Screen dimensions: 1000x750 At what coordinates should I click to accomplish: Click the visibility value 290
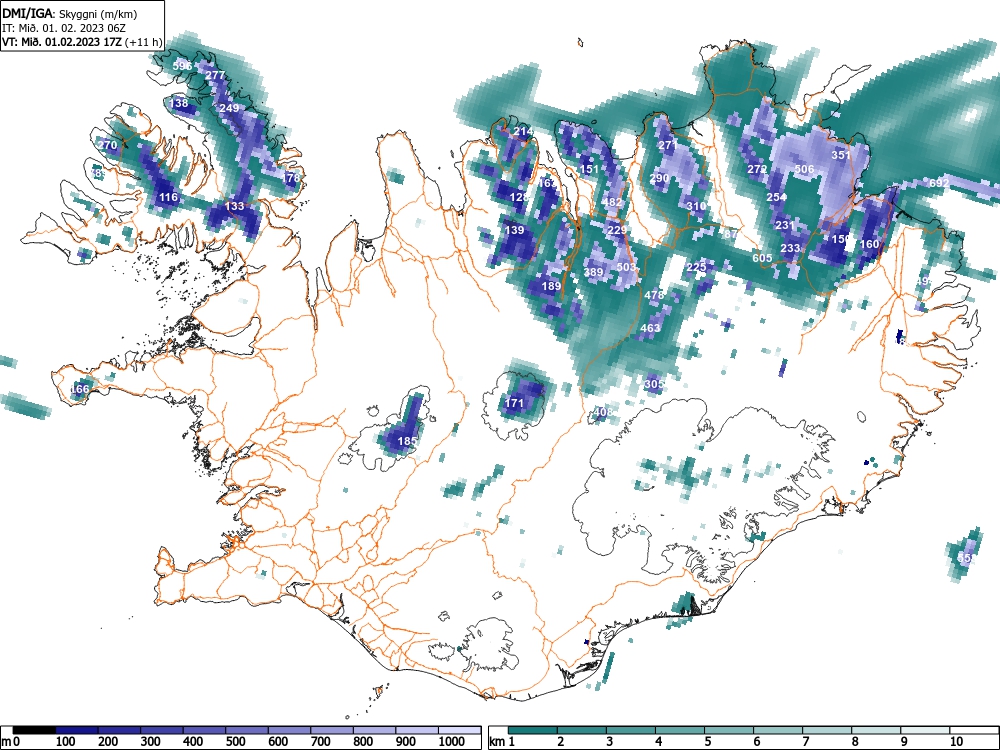[x=659, y=178]
